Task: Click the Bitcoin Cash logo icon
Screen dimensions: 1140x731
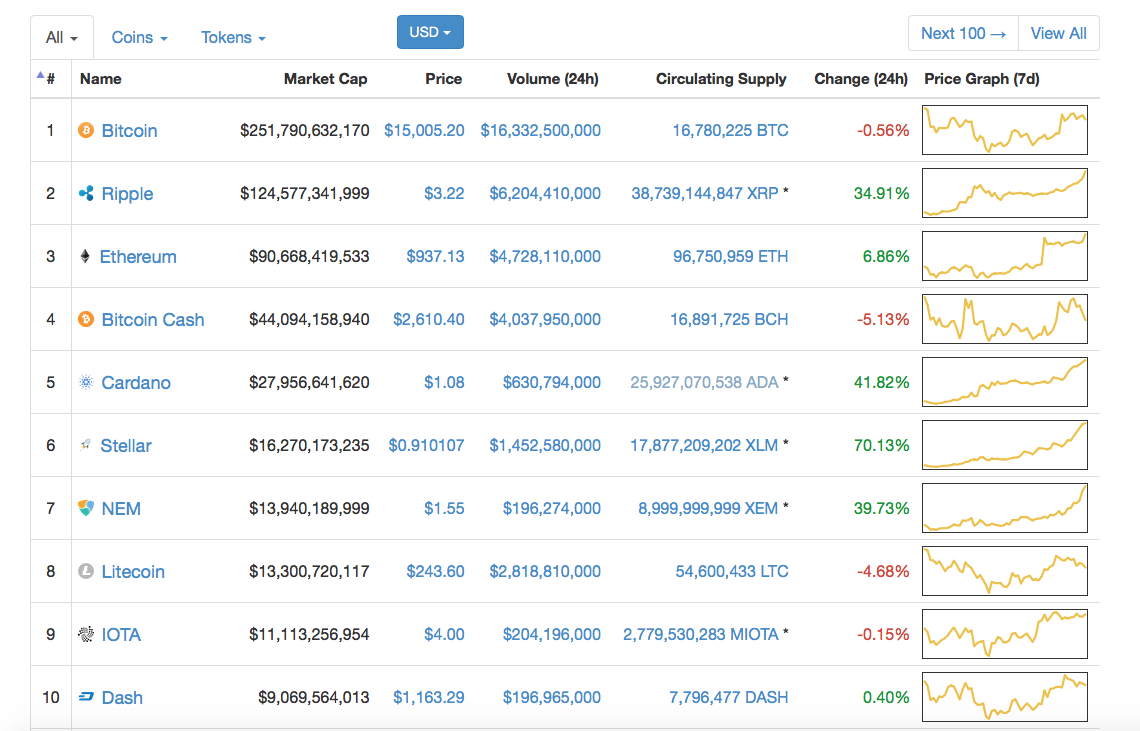Action: [x=85, y=319]
